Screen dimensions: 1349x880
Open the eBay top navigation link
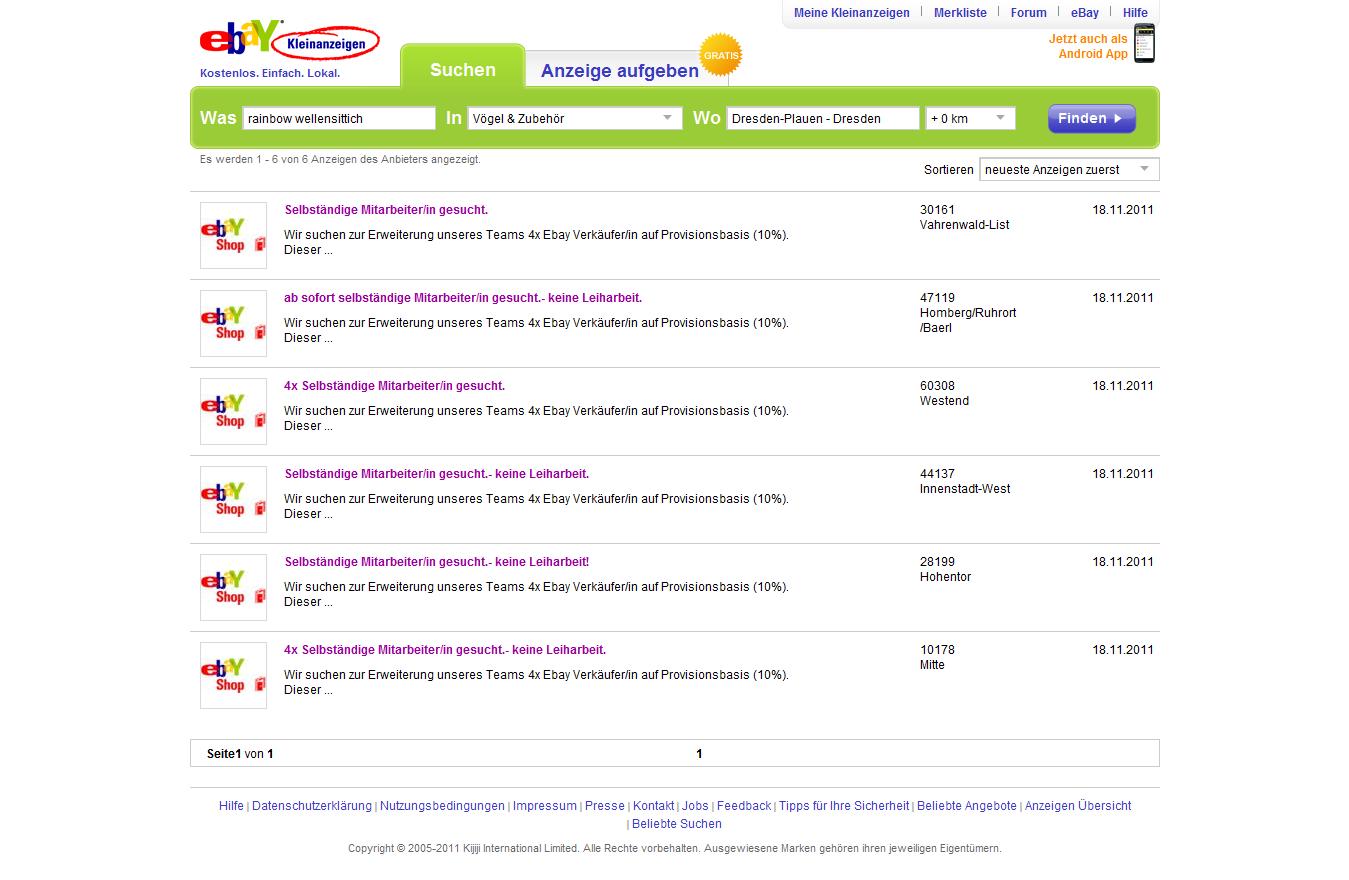tap(1085, 13)
